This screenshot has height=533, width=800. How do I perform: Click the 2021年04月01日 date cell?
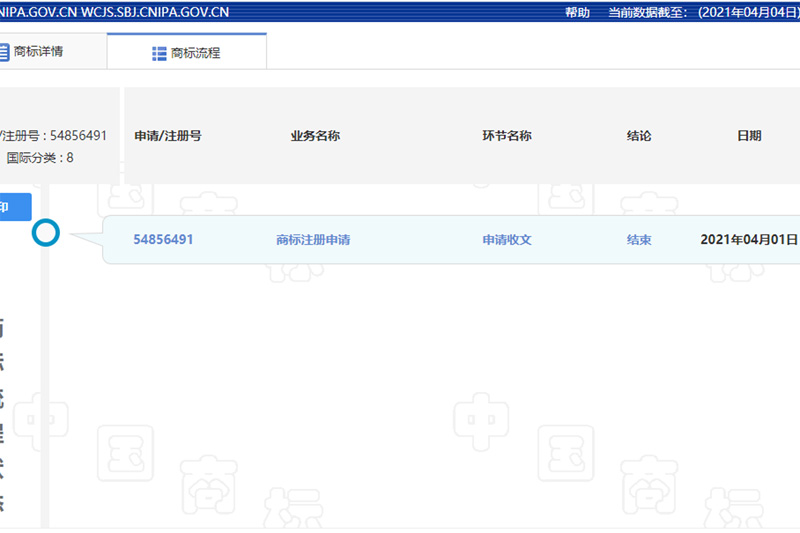coord(749,240)
